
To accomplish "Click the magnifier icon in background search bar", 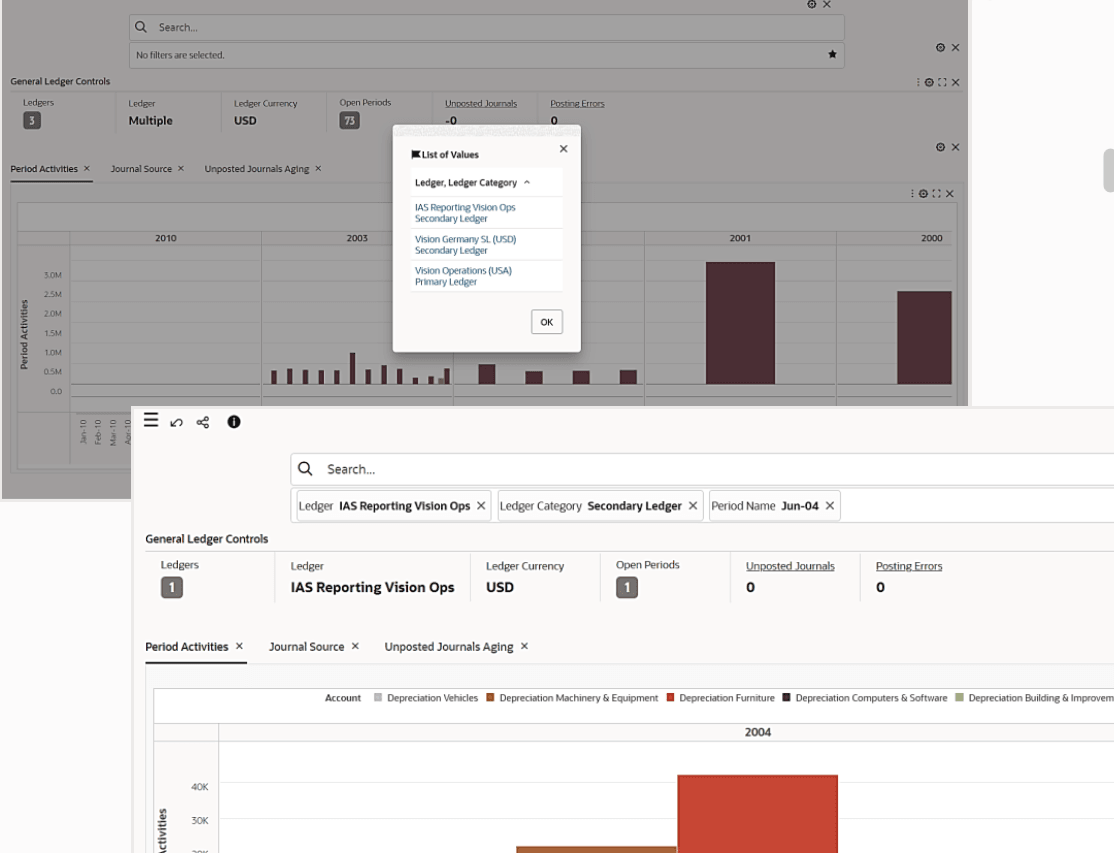I will point(141,27).
